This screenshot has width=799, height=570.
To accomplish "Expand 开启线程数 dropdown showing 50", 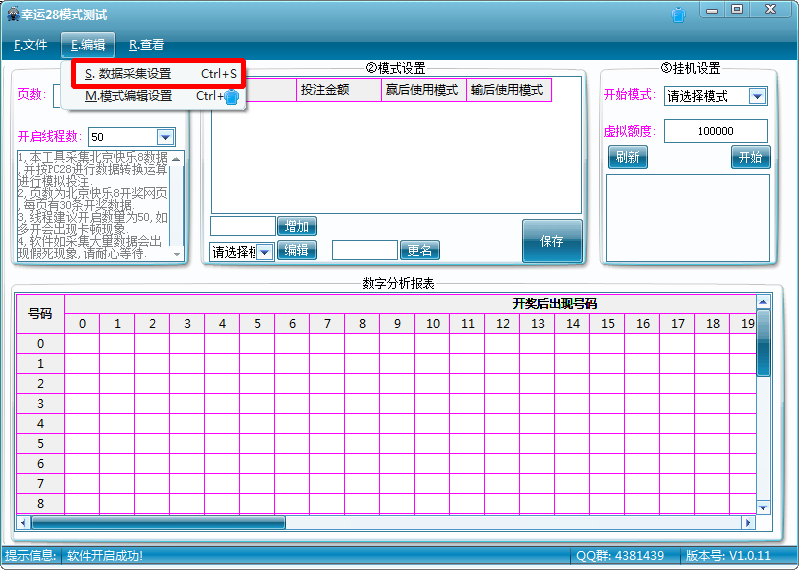I will [x=165, y=137].
